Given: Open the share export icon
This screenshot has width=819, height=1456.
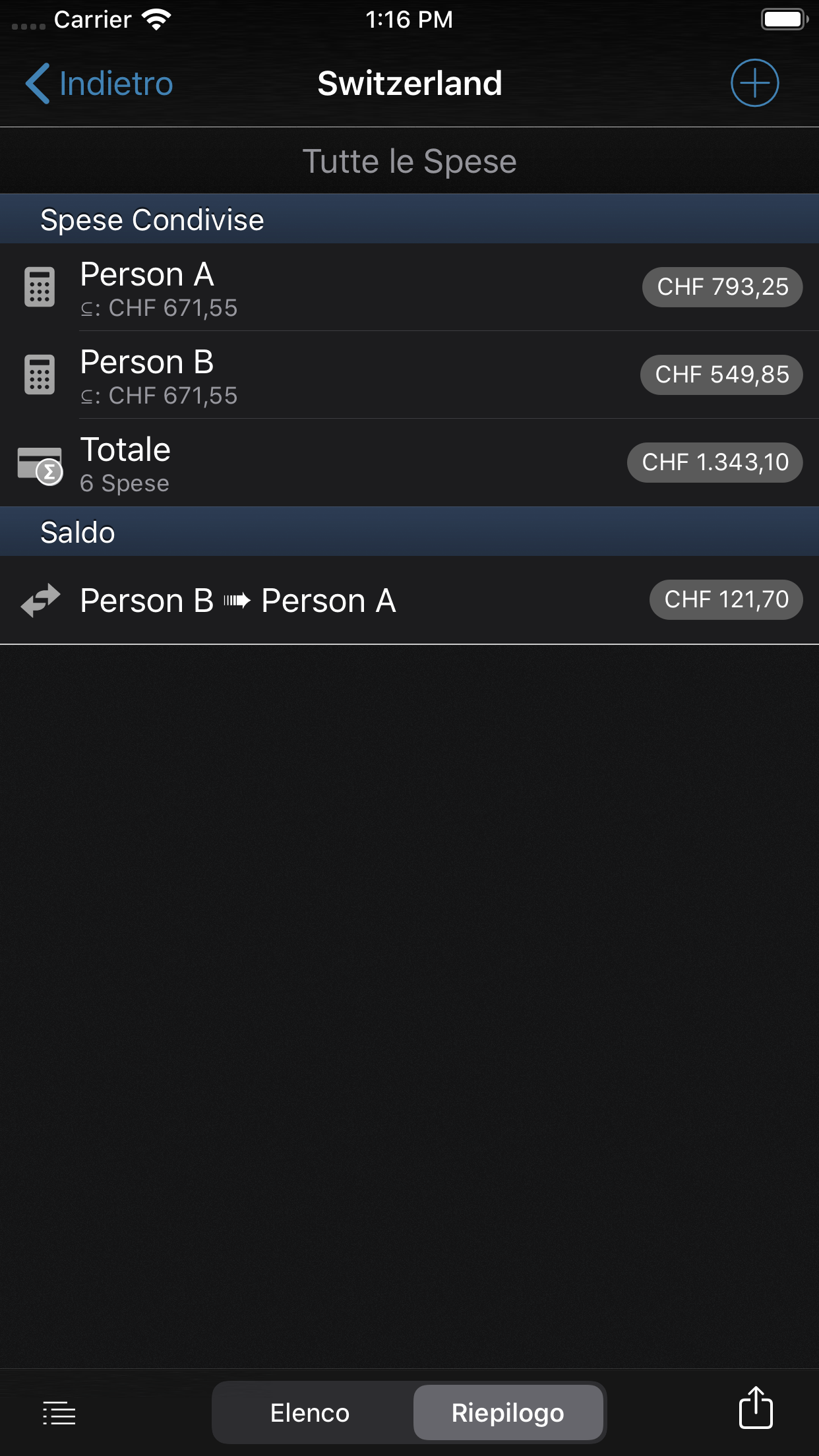Looking at the screenshot, I should pyautogui.click(x=755, y=1408).
